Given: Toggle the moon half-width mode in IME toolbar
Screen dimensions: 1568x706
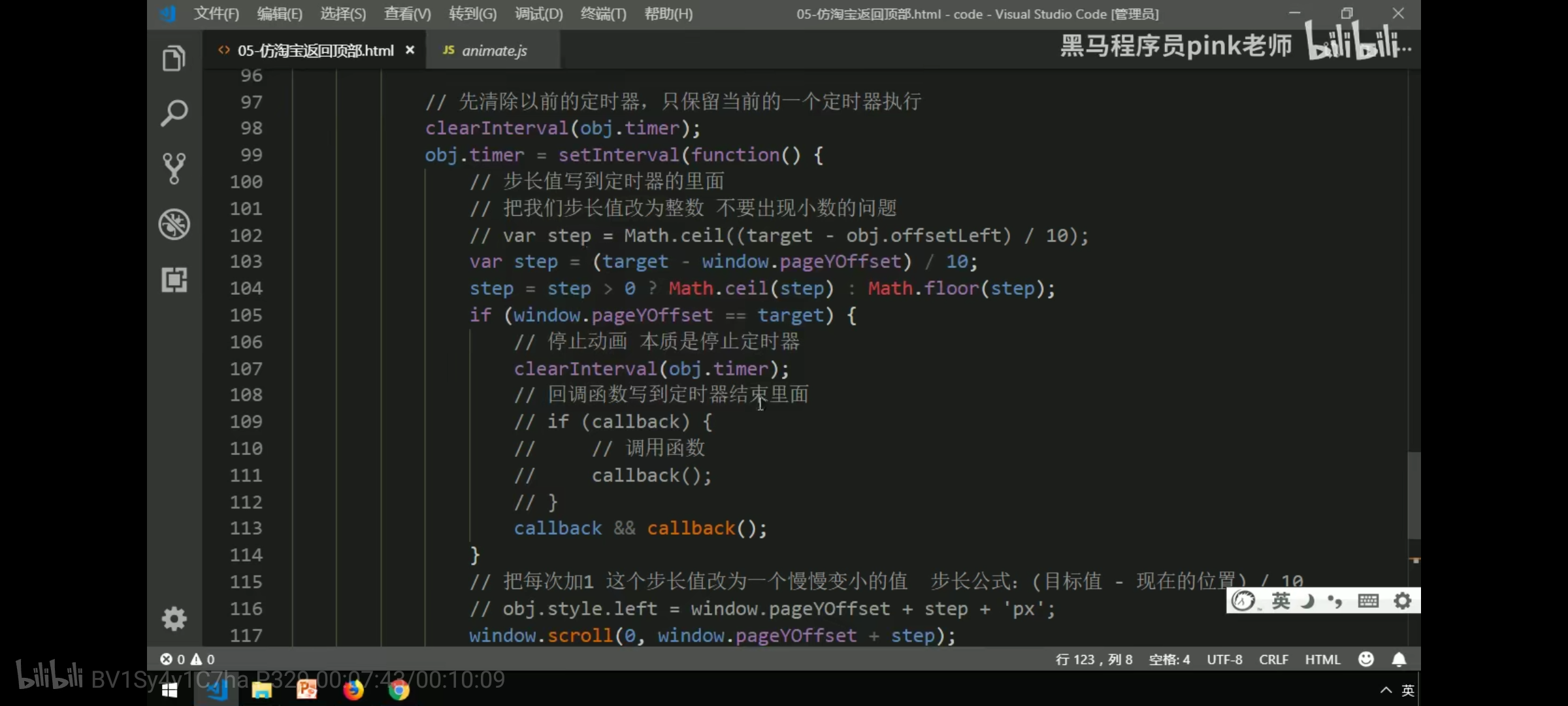Looking at the screenshot, I should [1307, 600].
